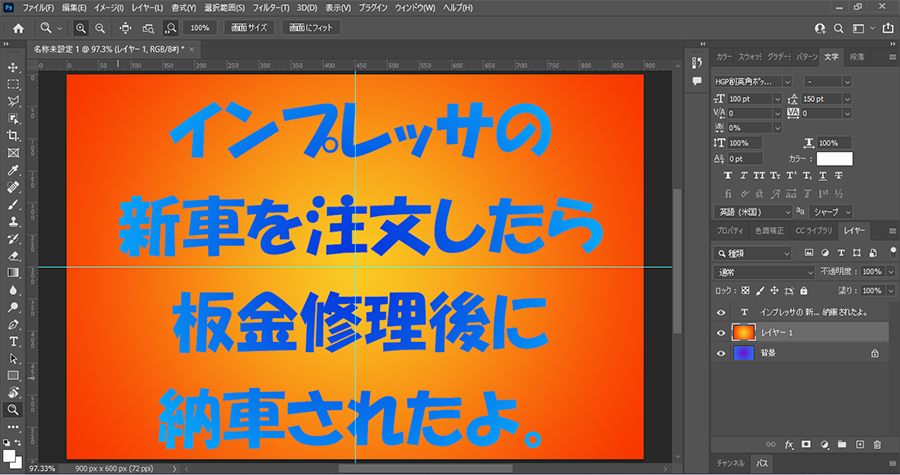Choose the Horizontal Type tool in the toolbar
The width and height of the screenshot is (900, 475).
click(x=13, y=341)
